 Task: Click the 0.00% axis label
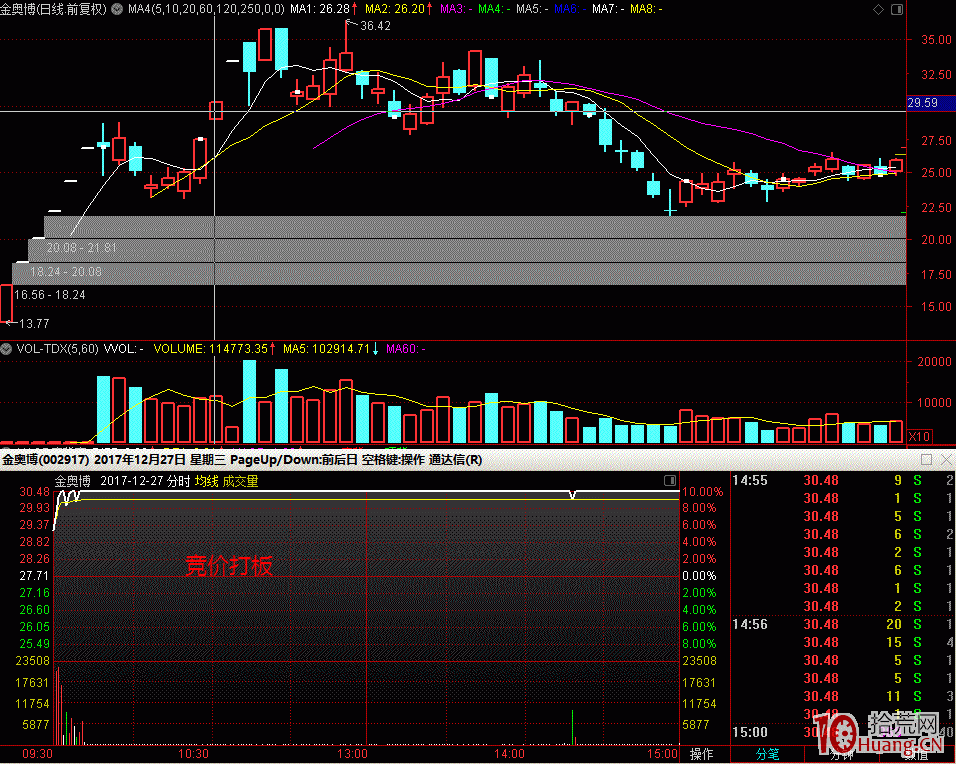click(699, 576)
